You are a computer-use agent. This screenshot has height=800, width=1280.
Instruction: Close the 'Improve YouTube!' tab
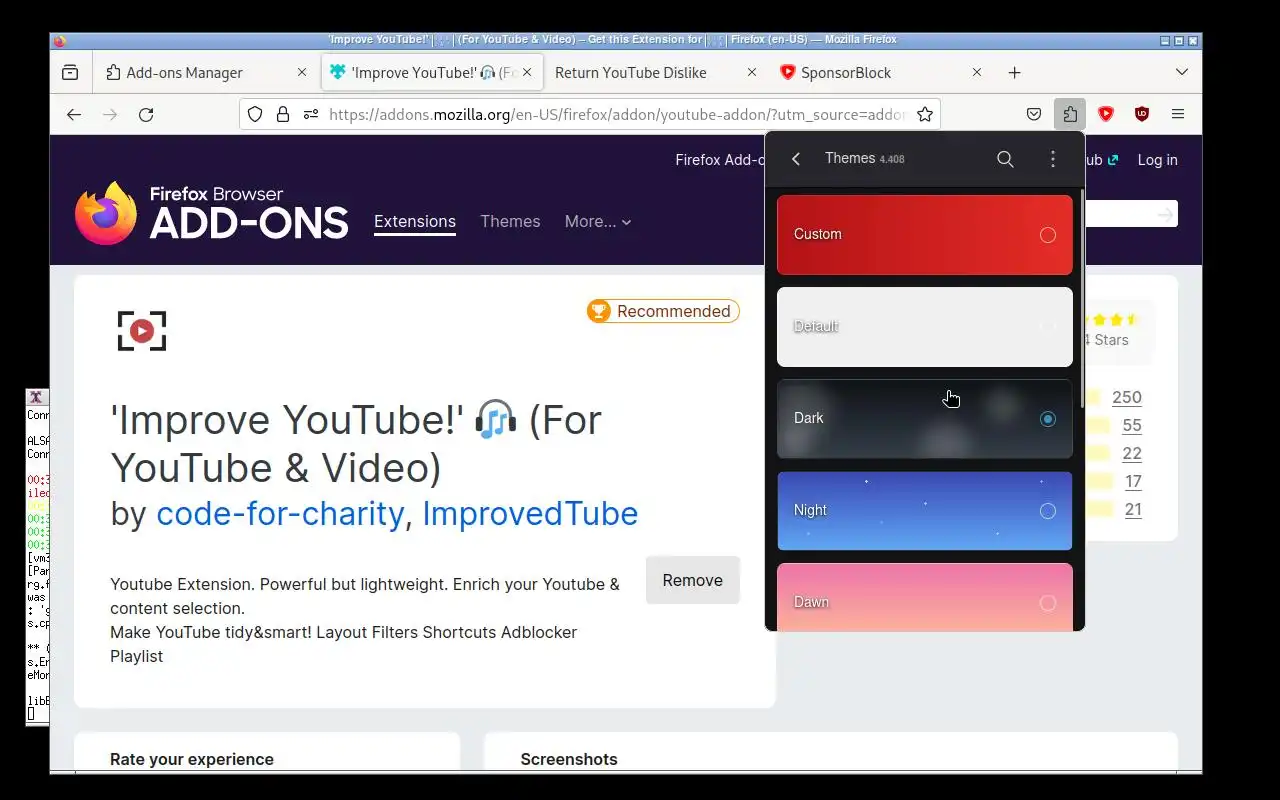527,72
